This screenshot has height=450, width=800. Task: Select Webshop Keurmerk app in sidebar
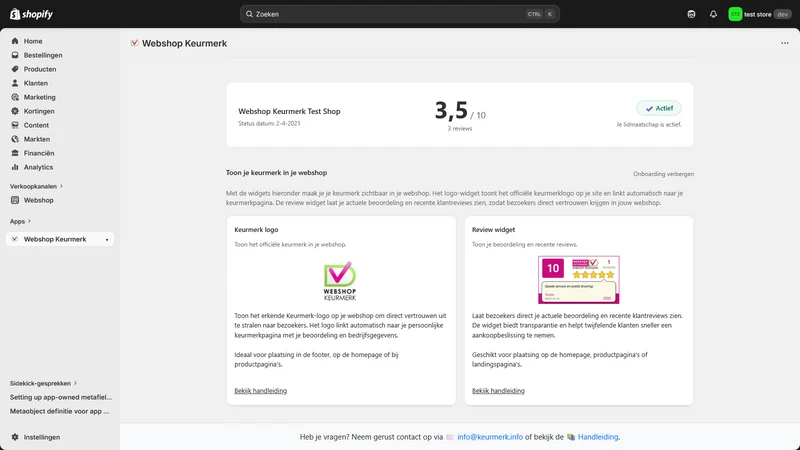point(60,239)
